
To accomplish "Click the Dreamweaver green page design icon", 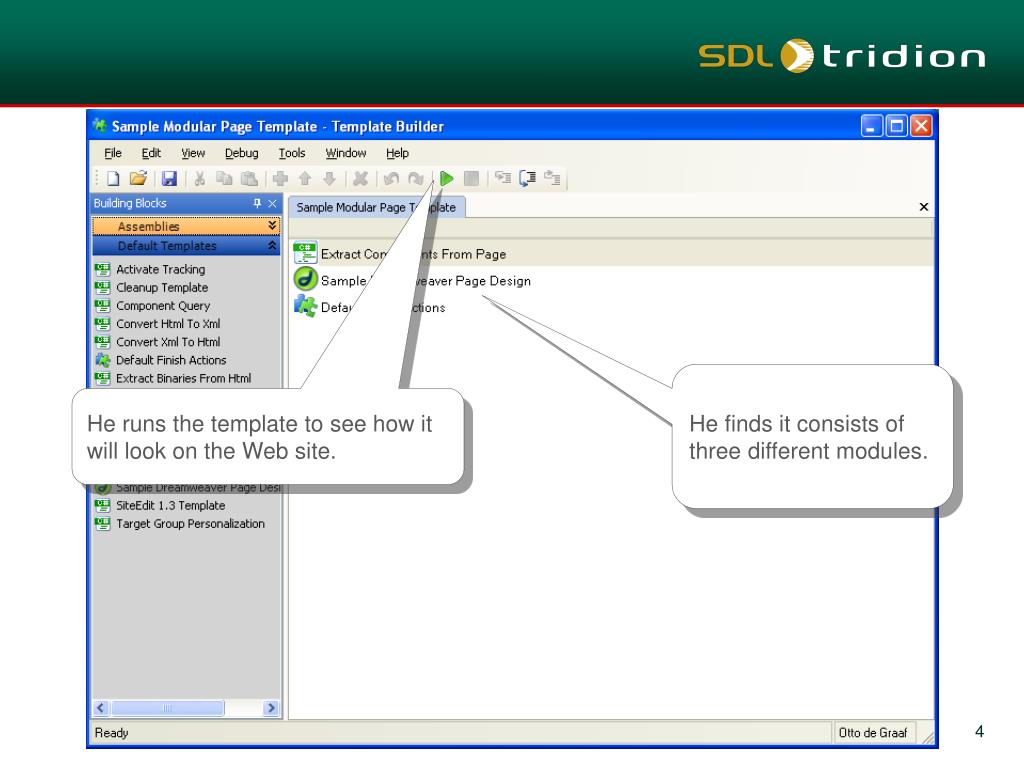I will coord(305,279).
